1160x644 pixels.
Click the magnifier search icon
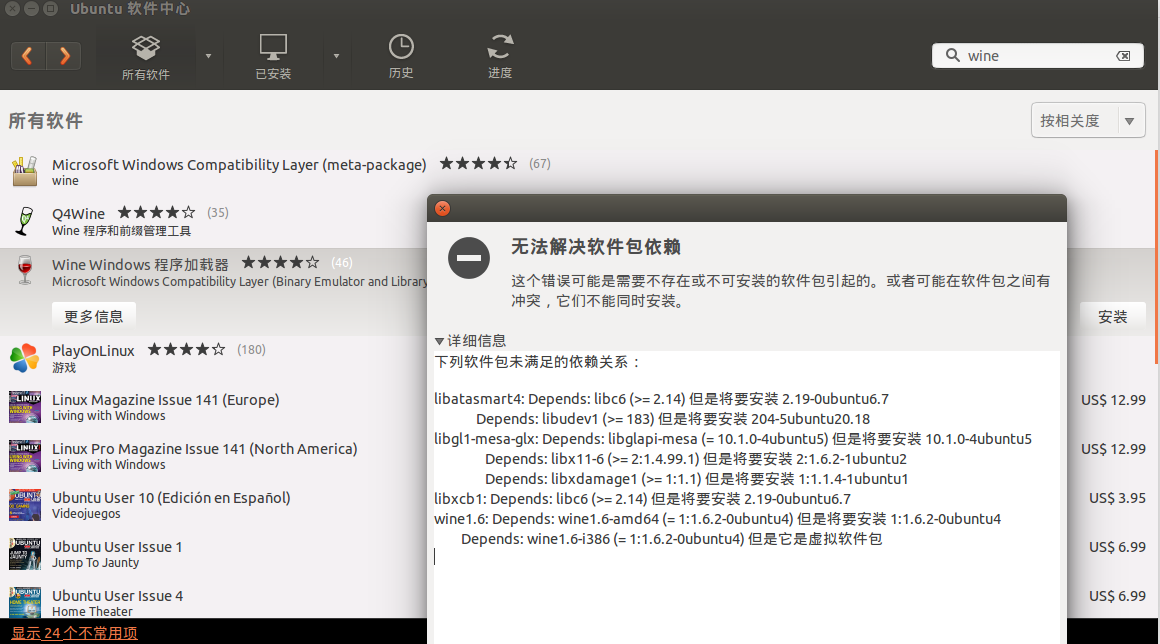[953, 55]
